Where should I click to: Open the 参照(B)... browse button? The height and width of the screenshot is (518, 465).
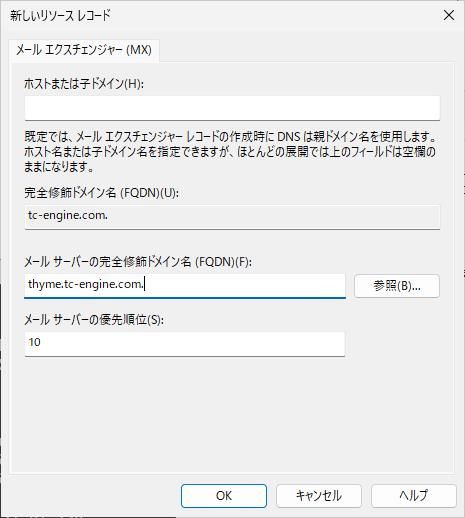click(x=397, y=286)
